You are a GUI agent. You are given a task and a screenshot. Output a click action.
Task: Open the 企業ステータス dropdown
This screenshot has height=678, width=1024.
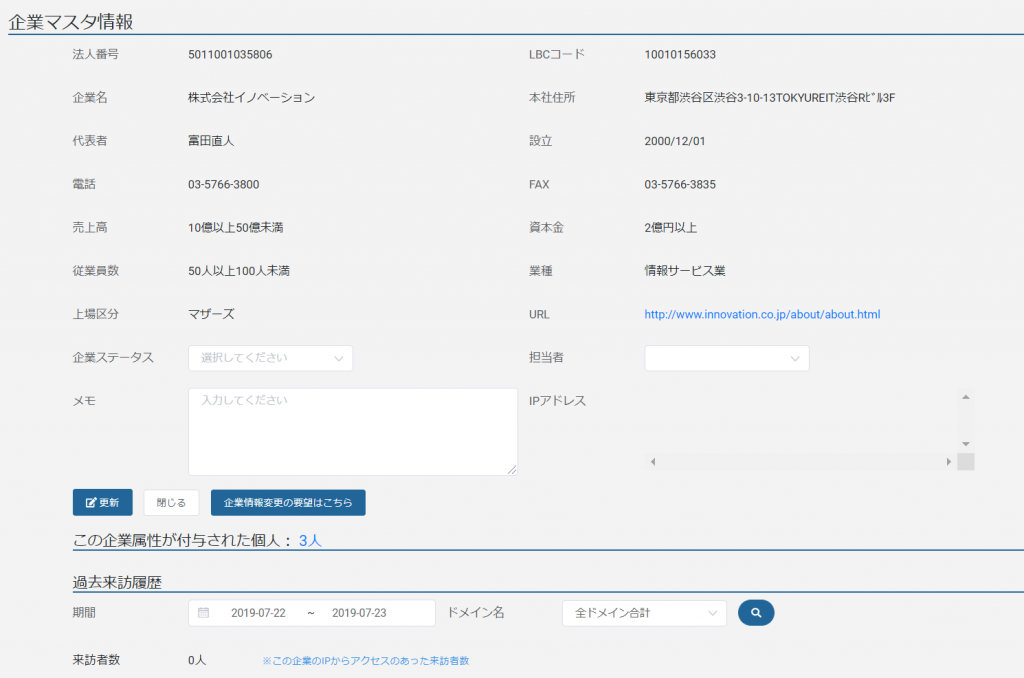[x=270, y=358]
